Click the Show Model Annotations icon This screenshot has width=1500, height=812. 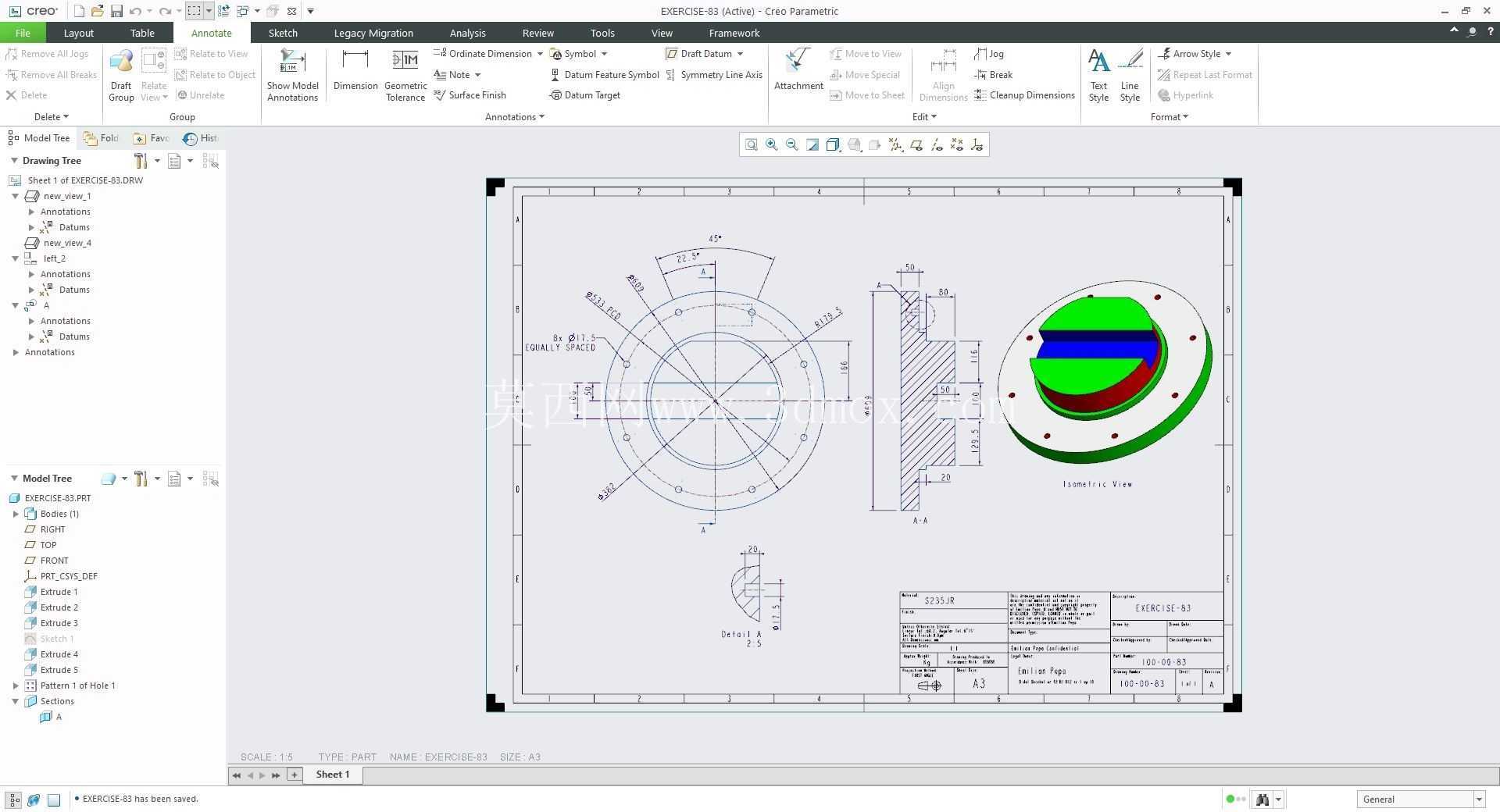point(292,75)
